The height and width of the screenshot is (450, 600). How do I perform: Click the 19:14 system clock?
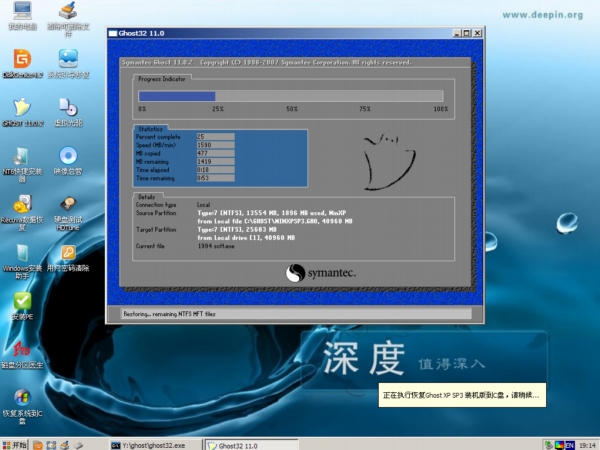(587, 445)
